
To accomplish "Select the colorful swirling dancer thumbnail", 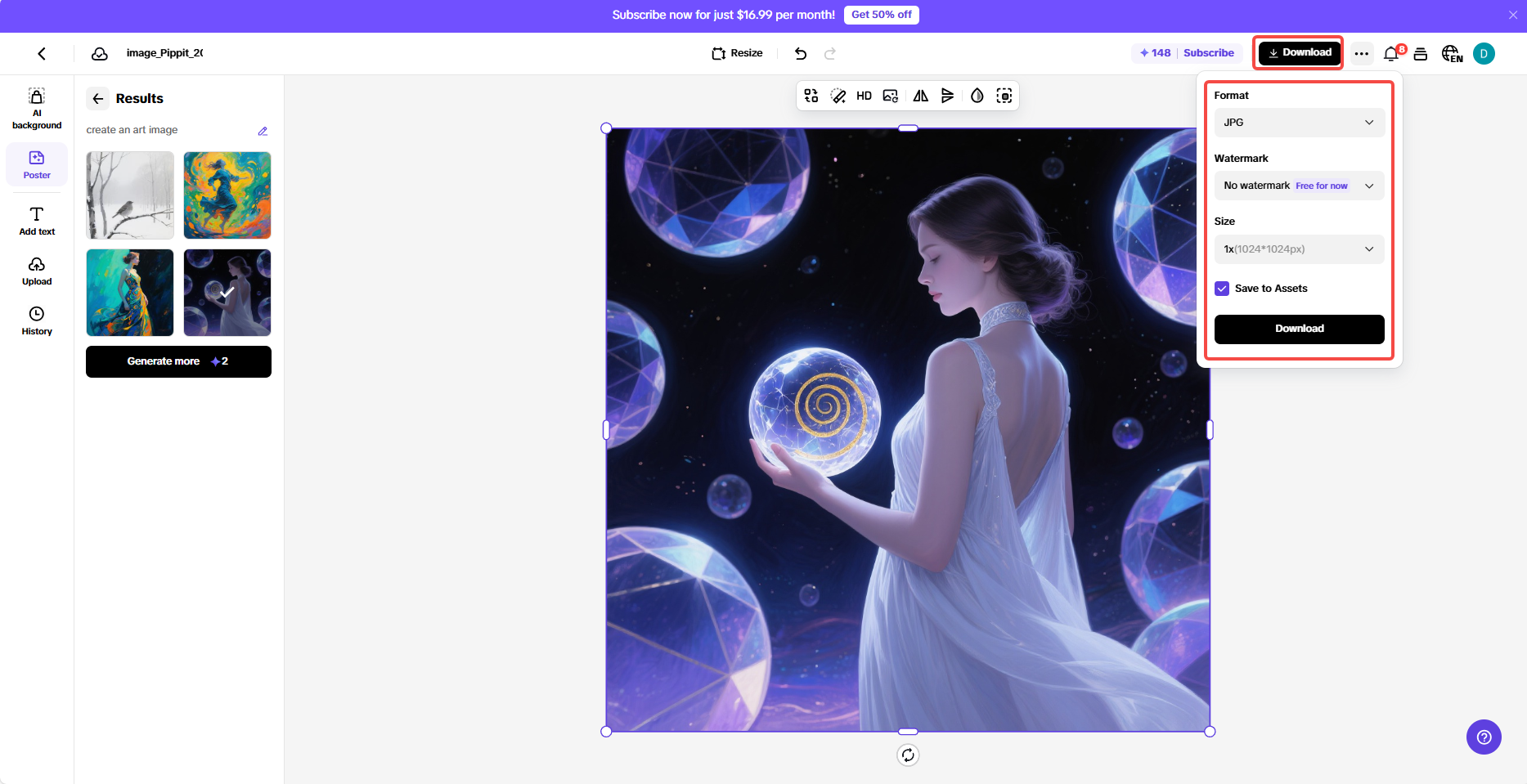I will coord(227,195).
